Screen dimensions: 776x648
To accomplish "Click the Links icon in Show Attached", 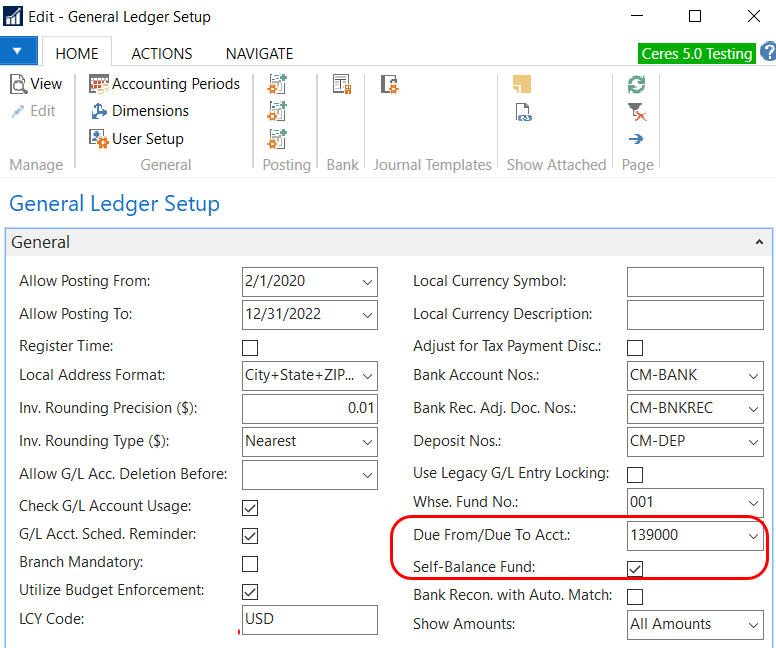I will tap(522, 112).
